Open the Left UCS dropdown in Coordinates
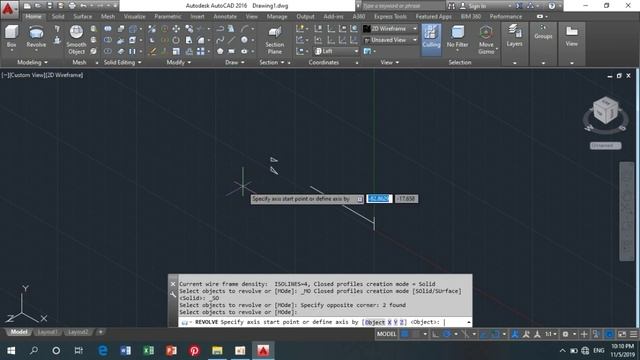The width and height of the screenshot is (640, 360). (x=337, y=51)
